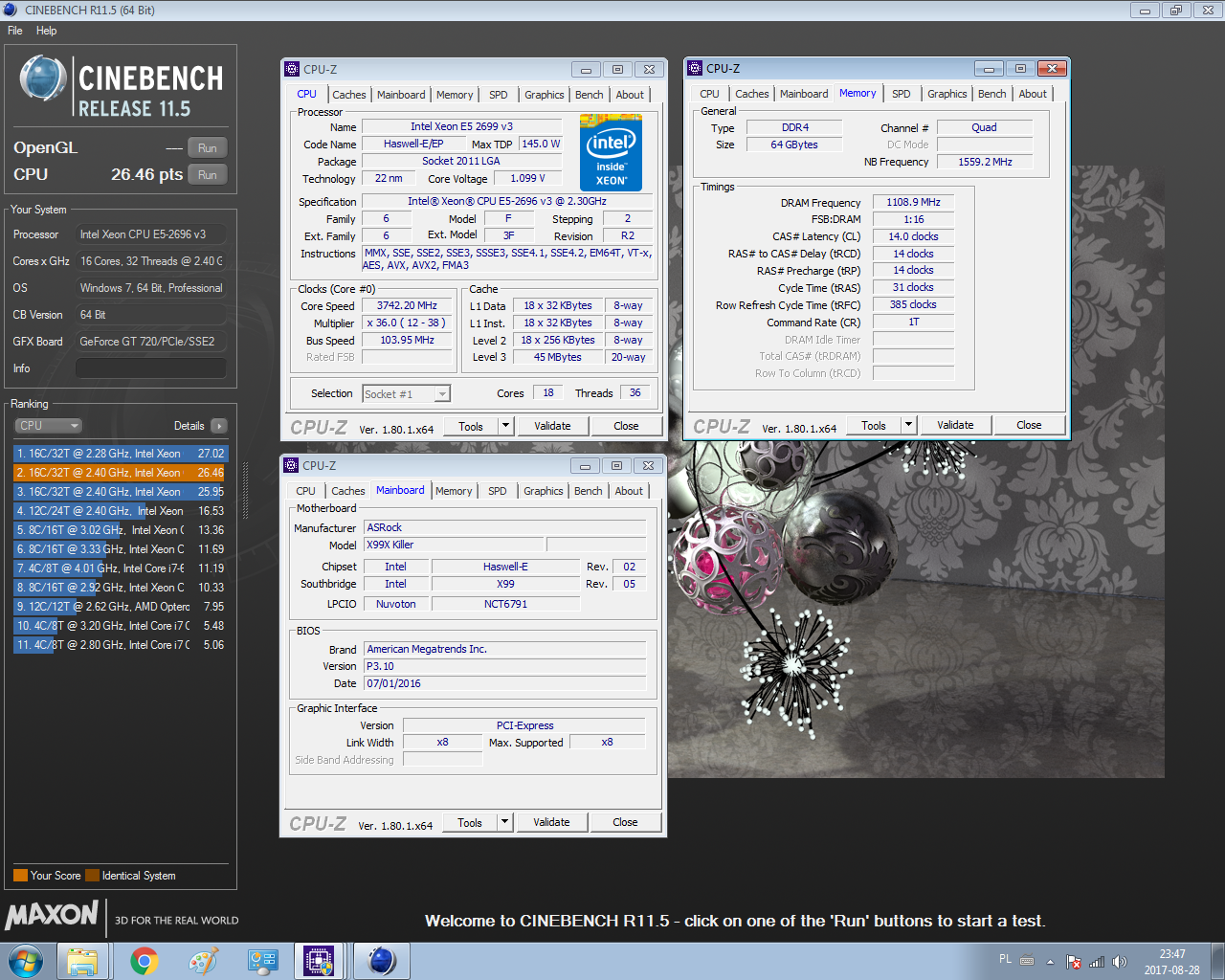This screenshot has width=1225, height=980.
Task: Open About tab in Memory window
Action: (1033, 94)
